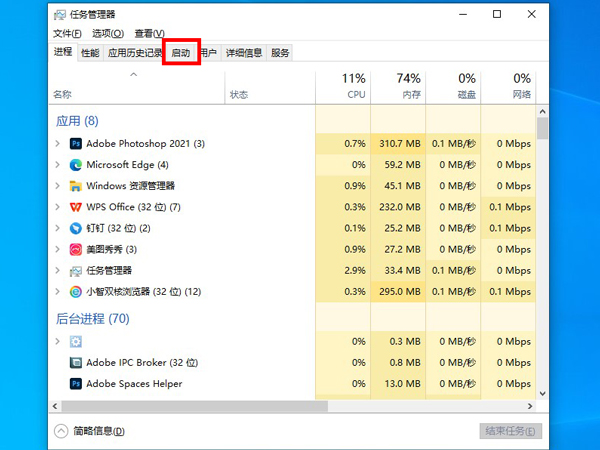Expand the Adobe Photoshop 2021 process group
Screen dimensions: 600x450
(x=58, y=144)
